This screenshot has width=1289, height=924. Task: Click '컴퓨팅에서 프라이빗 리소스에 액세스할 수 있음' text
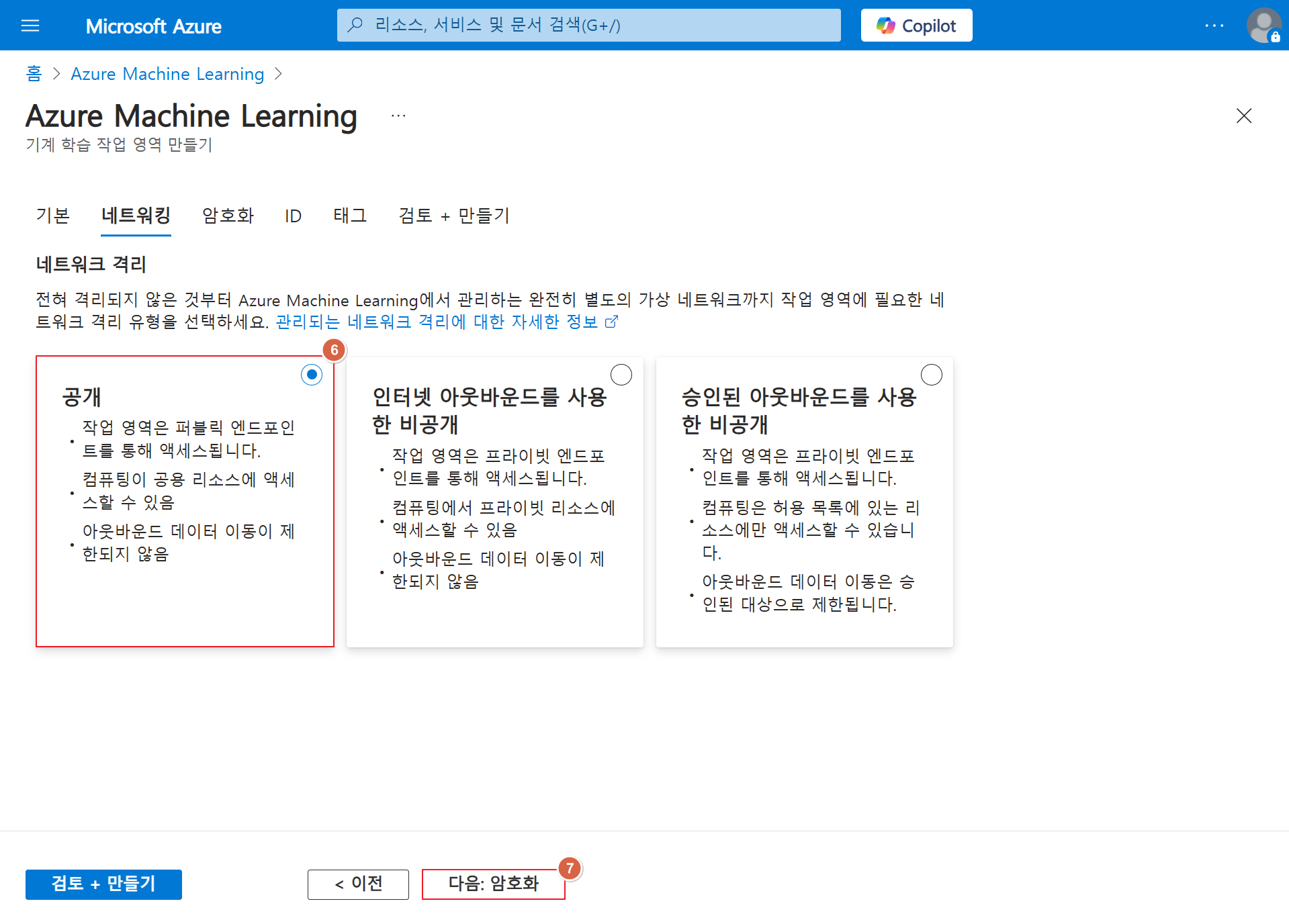[503, 518]
